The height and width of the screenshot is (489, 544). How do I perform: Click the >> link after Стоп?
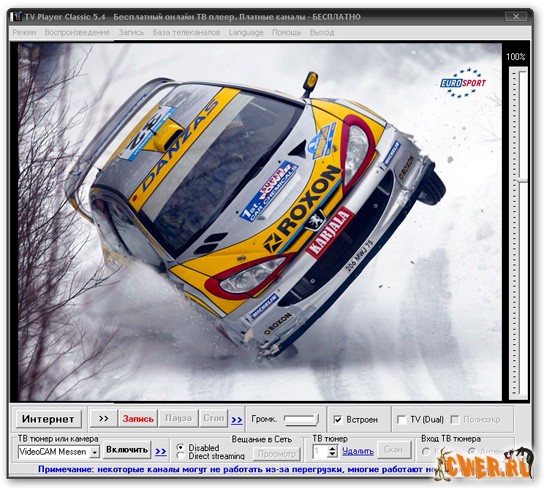(237, 420)
